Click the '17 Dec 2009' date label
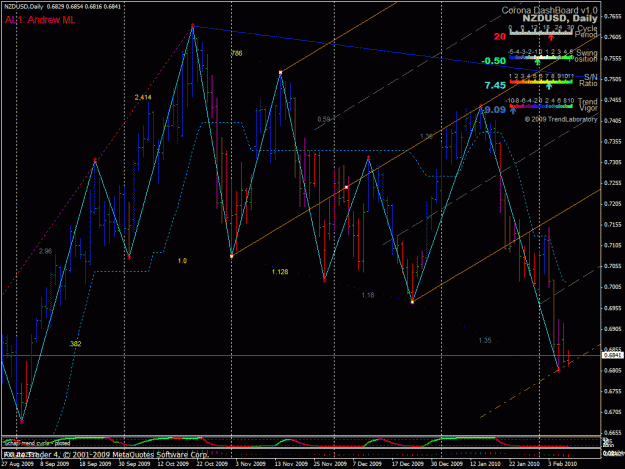This screenshot has width=625, height=469. (407, 464)
